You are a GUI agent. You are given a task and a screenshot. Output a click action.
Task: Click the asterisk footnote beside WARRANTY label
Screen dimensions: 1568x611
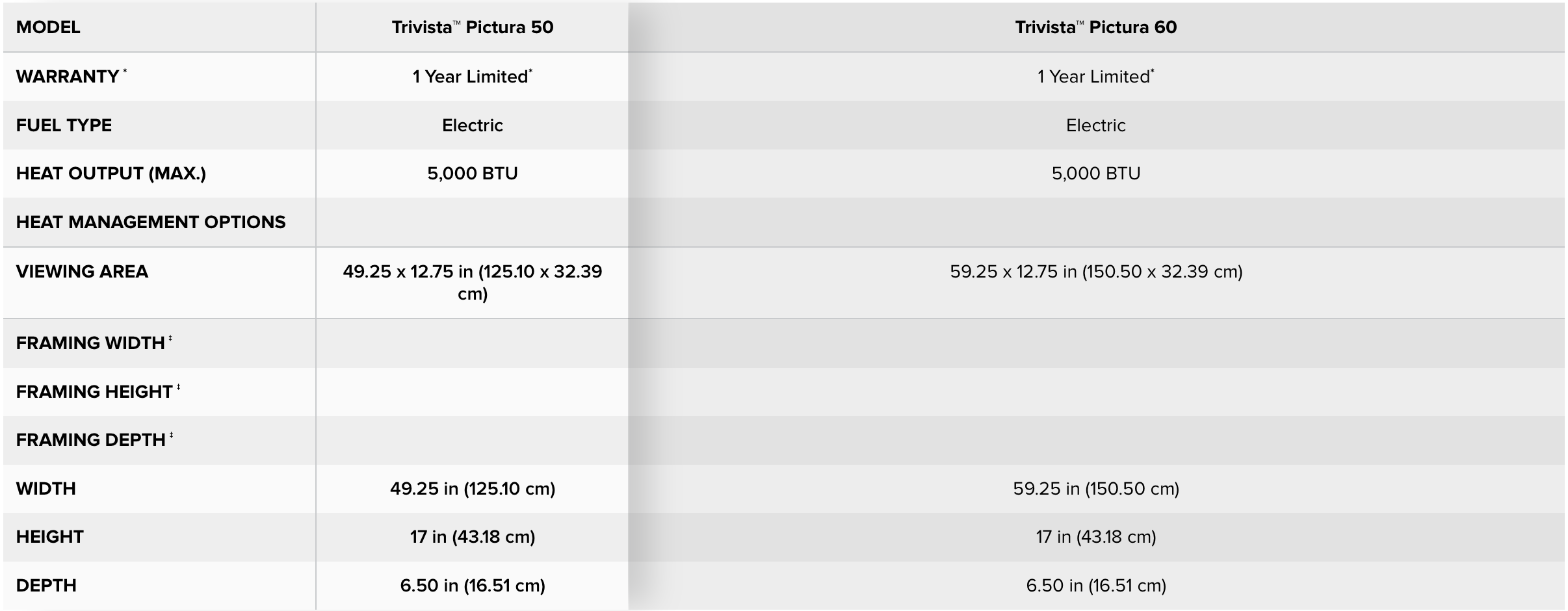click(x=125, y=71)
